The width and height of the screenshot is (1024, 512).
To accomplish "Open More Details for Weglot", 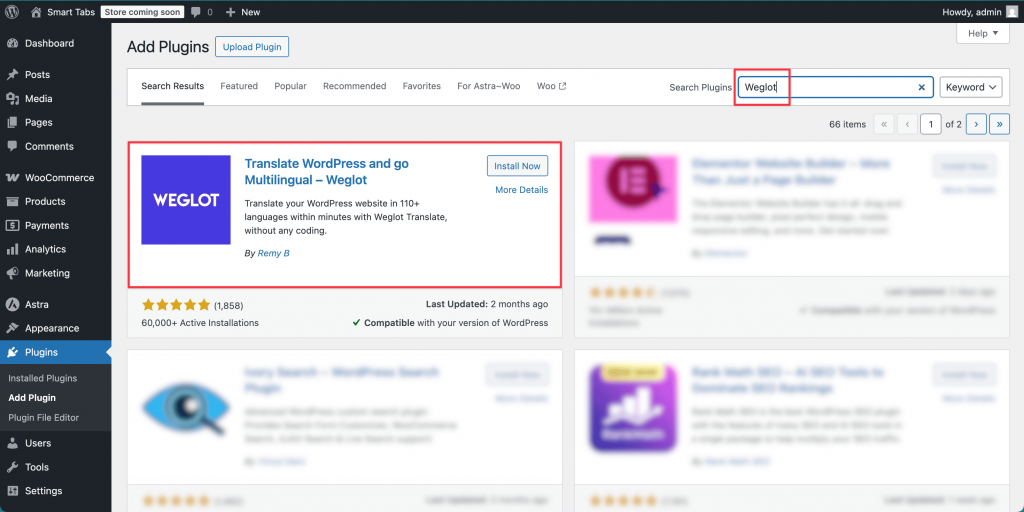I will (x=522, y=190).
